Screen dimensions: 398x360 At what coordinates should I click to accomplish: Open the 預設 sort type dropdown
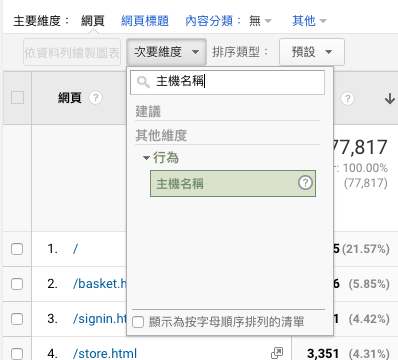312,52
